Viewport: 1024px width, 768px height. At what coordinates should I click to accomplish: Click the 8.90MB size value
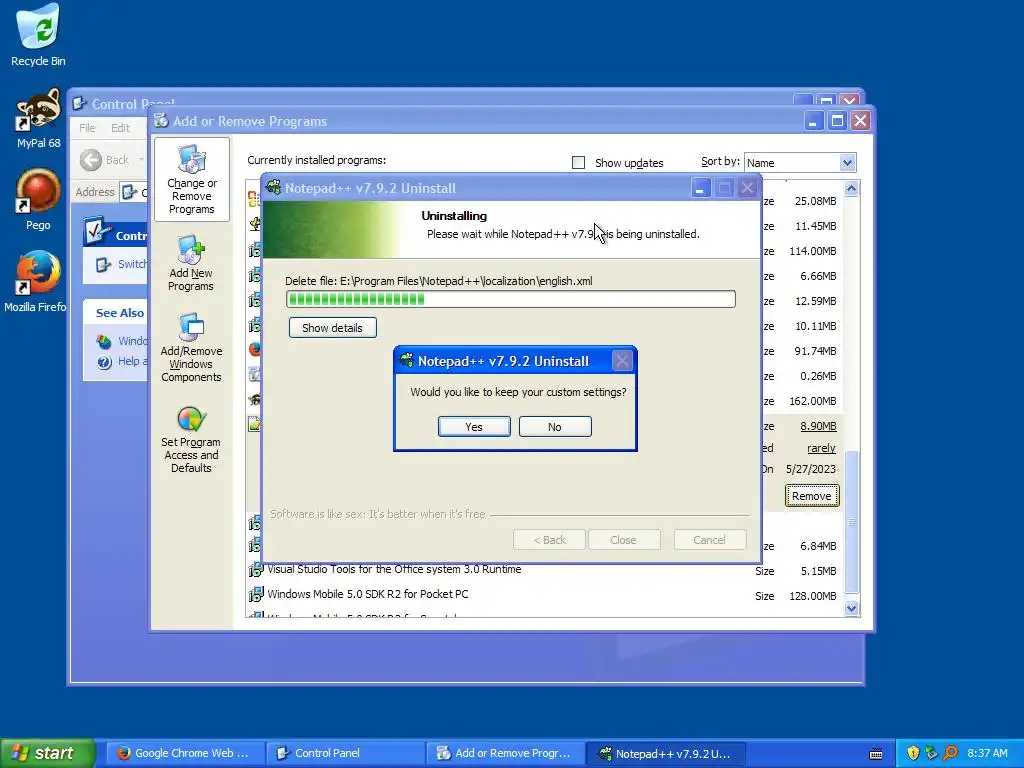coord(818,426)
